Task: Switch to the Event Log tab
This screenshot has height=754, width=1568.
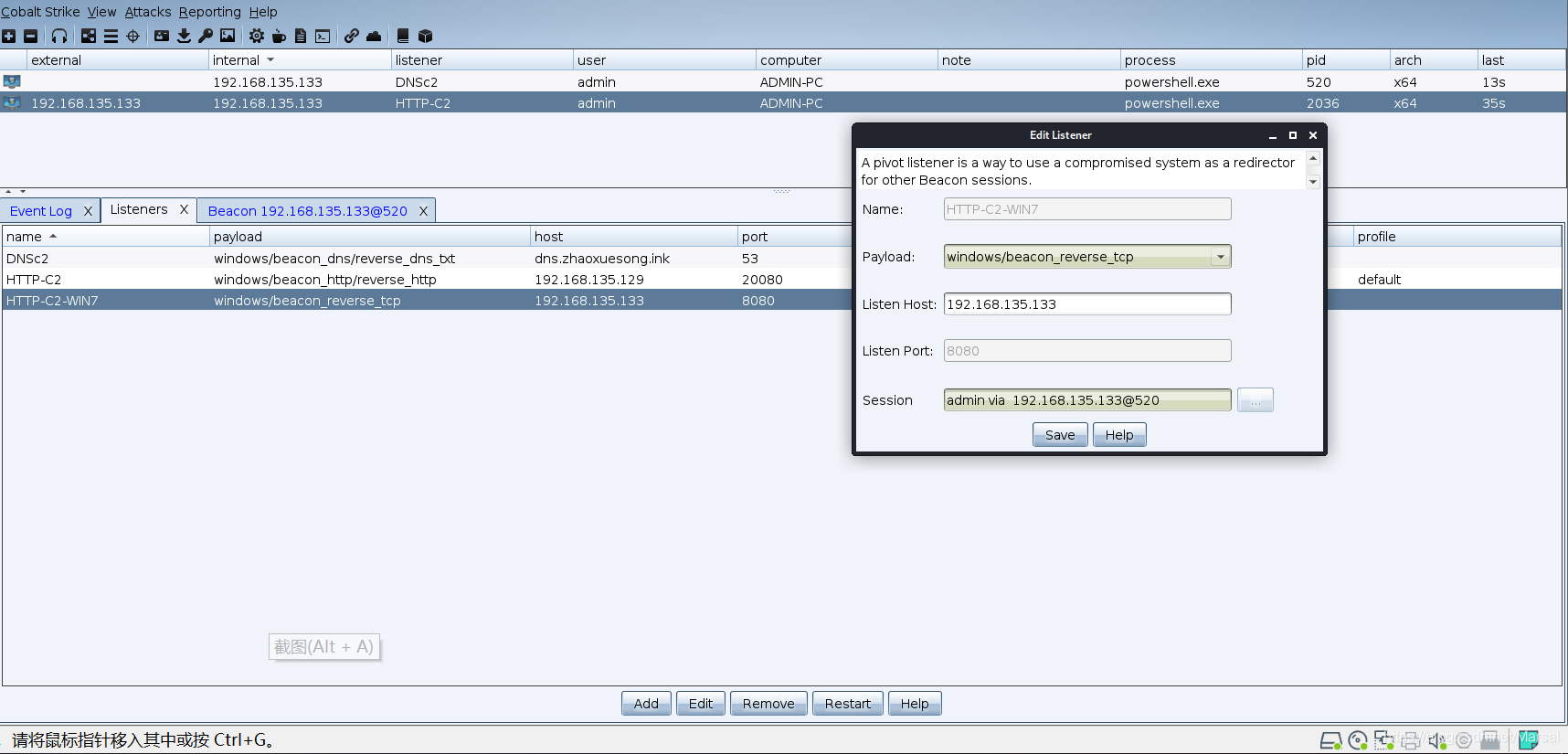Action: point(41,211)
